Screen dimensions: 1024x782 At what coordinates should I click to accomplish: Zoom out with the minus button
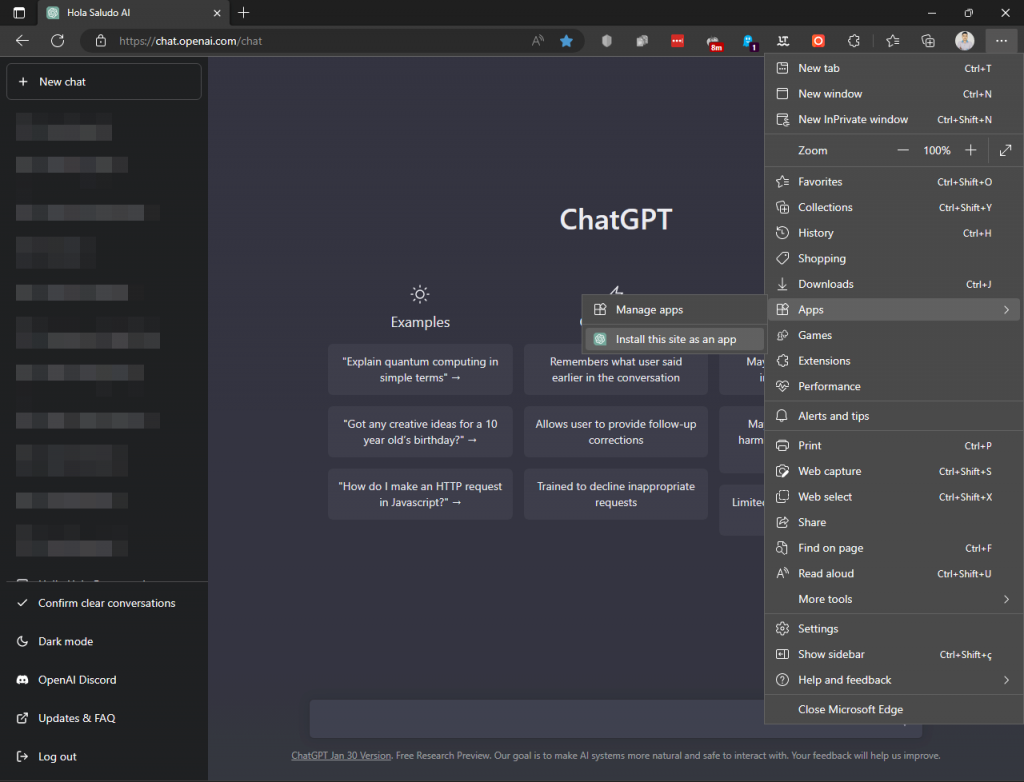pos(903,150)
